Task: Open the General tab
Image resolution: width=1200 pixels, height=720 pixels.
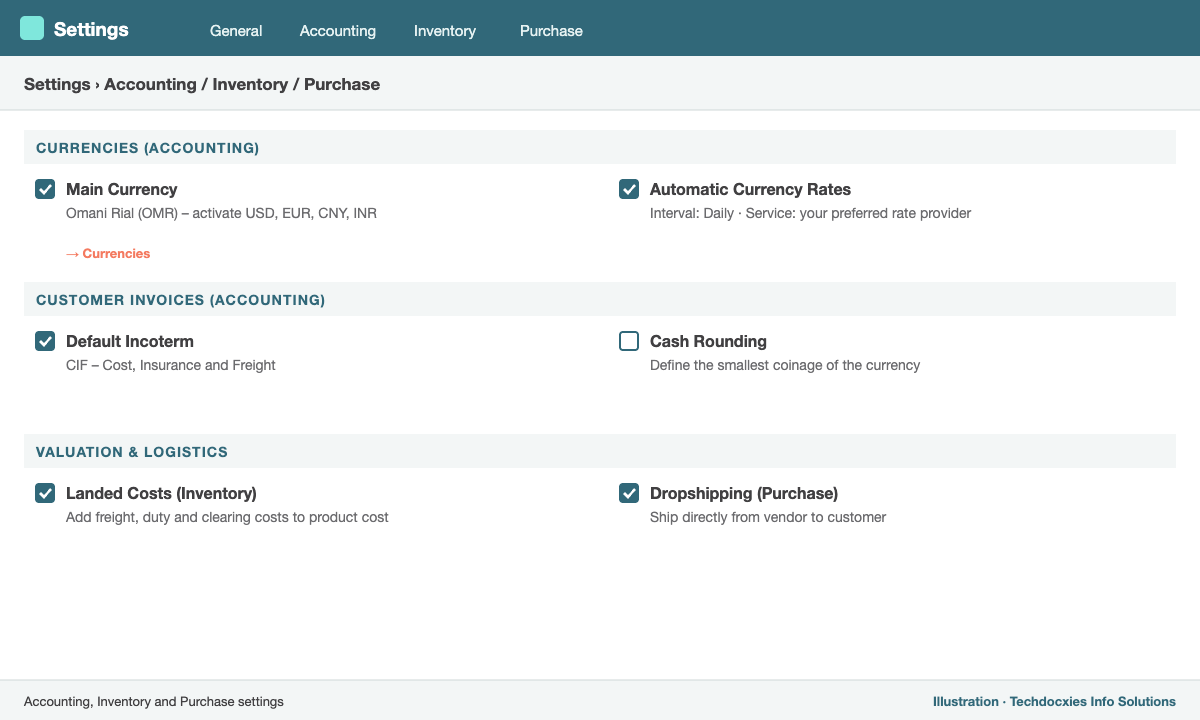Action: pos(236,31)
